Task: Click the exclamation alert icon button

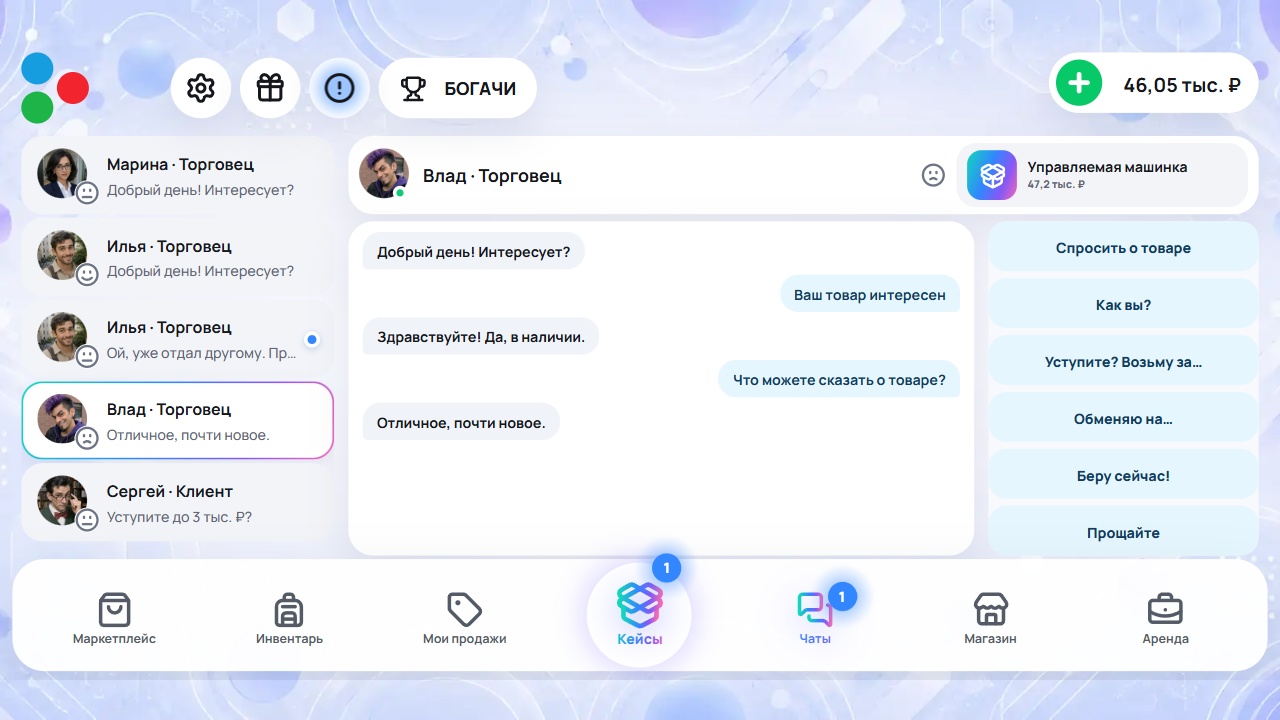Action: (339, 88)
